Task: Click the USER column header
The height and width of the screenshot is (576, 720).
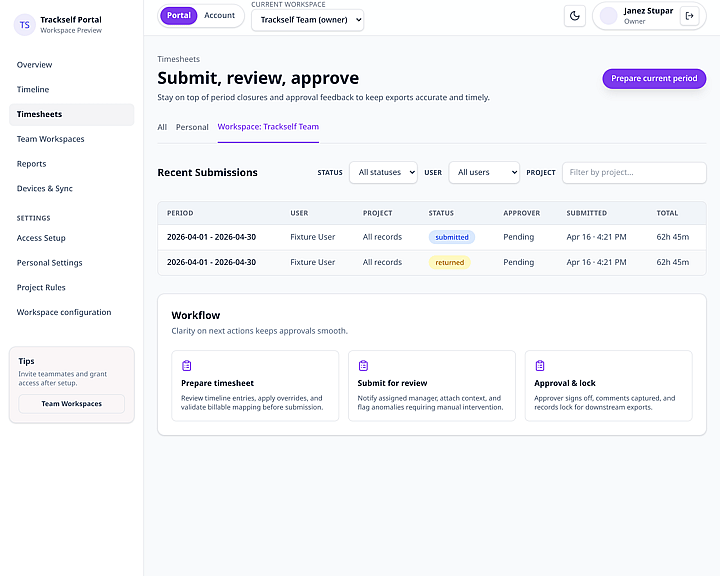Action: 299,214
